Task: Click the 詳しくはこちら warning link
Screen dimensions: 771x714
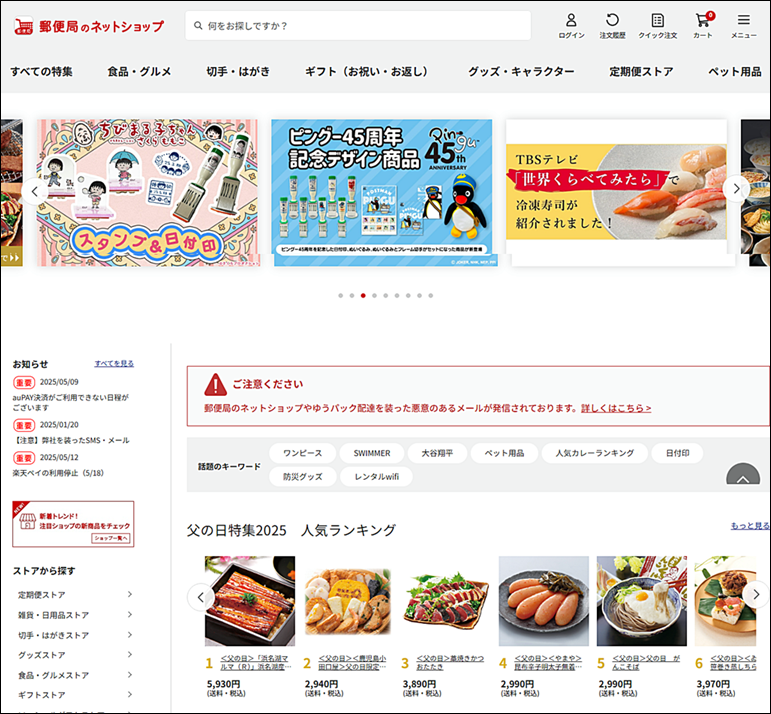Action: (x=616, y=408)
